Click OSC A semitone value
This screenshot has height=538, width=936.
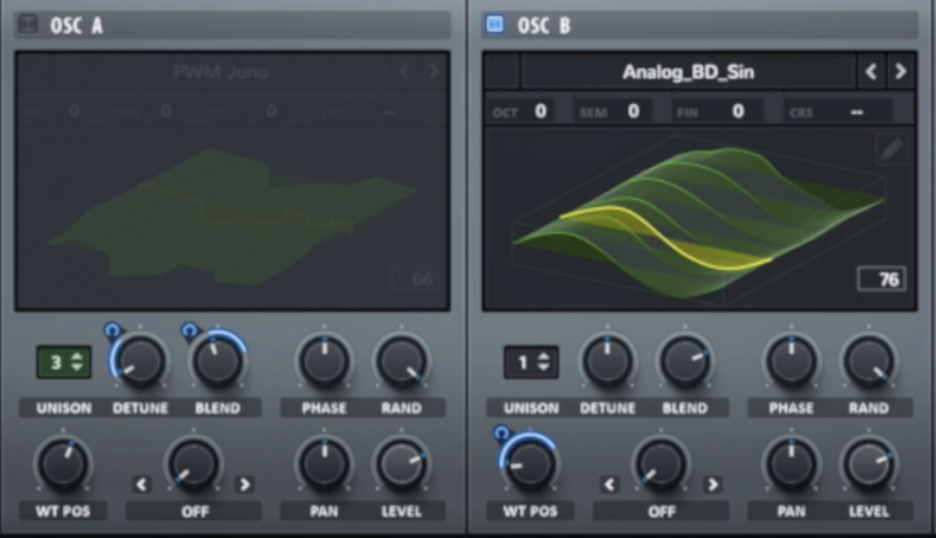[x=167, y=111]
